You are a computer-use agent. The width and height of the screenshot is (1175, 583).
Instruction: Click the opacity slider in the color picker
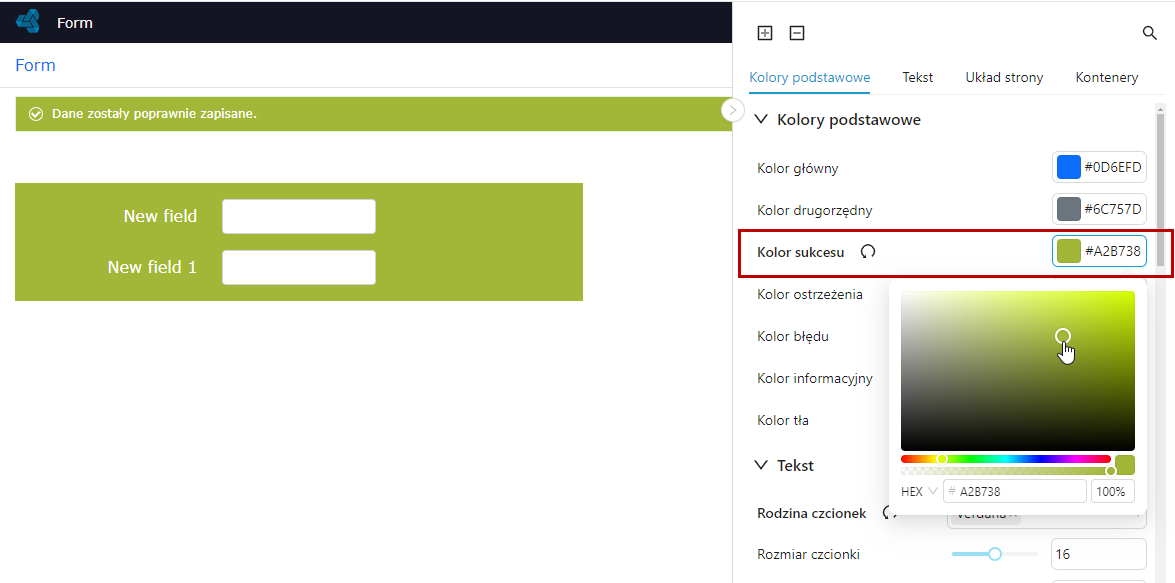click(1006, 471)
